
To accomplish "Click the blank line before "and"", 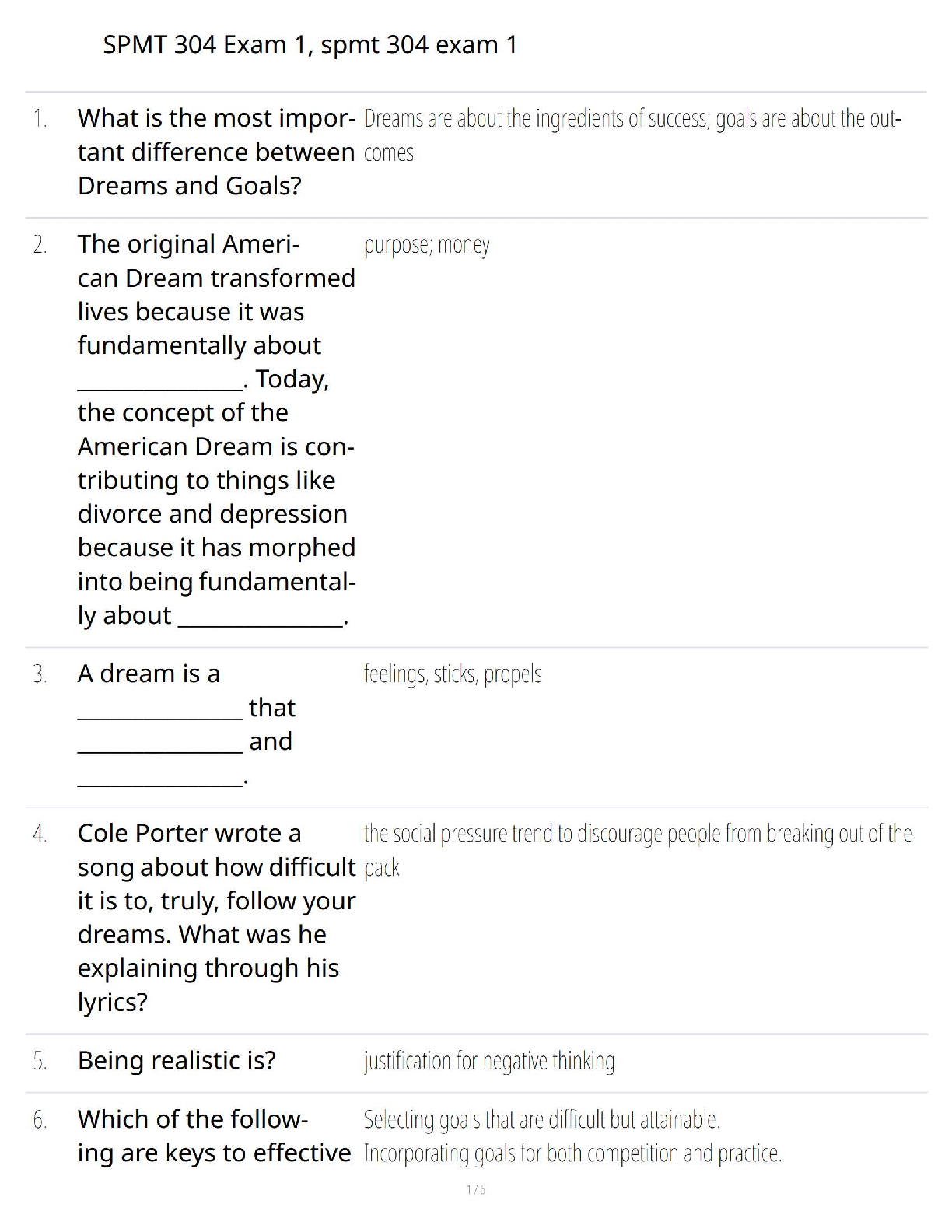I will click(x=159, y=750).
